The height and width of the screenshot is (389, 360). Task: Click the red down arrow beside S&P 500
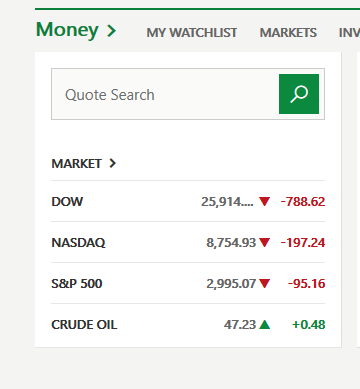click(265, 284)
